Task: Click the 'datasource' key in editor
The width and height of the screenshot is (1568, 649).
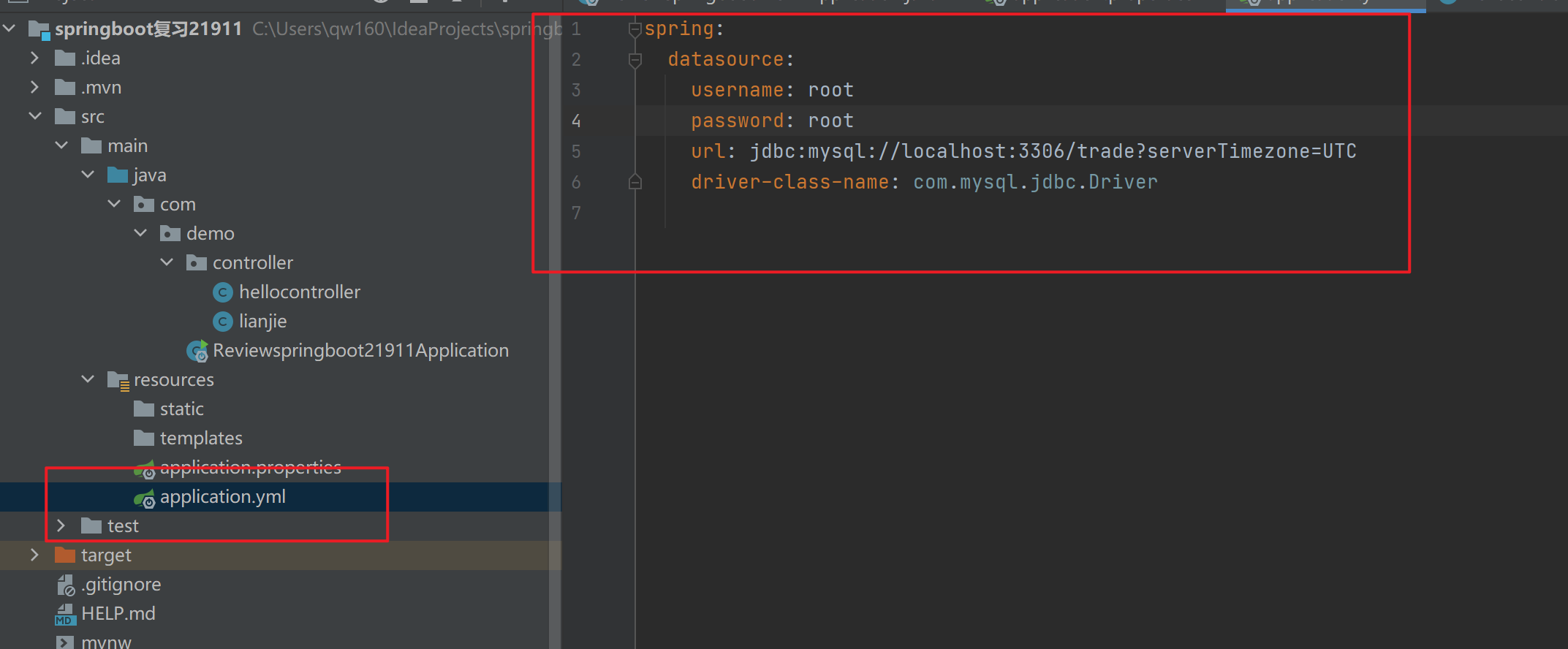Action: pyautogui.click(x=726, y=59)
